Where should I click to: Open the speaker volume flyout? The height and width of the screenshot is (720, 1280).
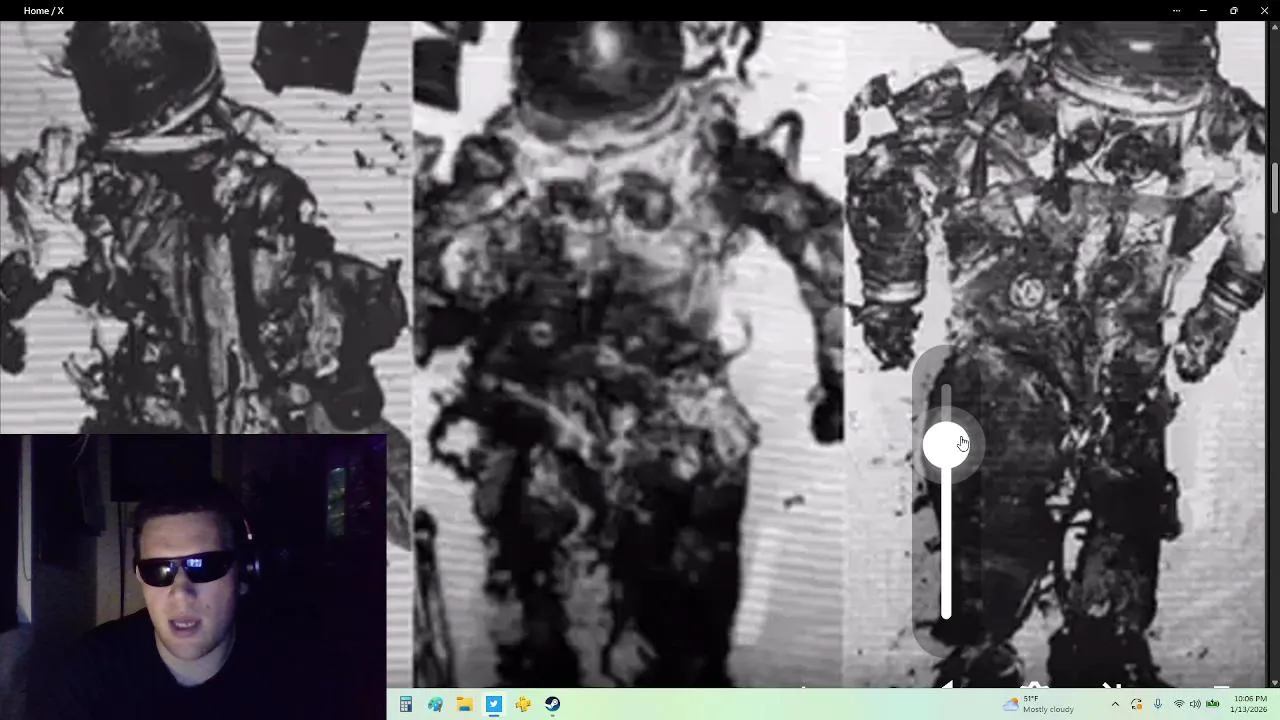[1195, 704]
